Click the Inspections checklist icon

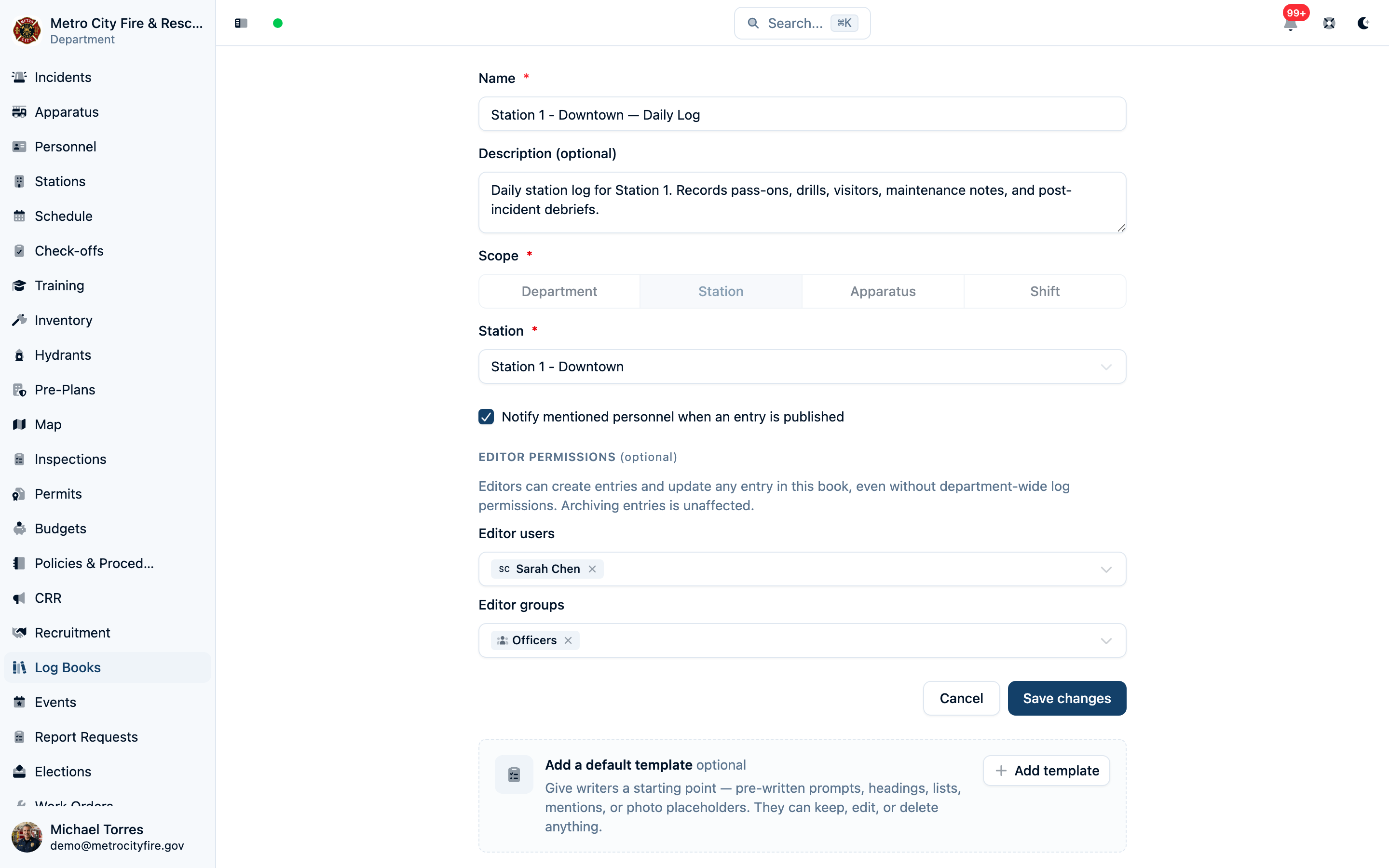19,459
